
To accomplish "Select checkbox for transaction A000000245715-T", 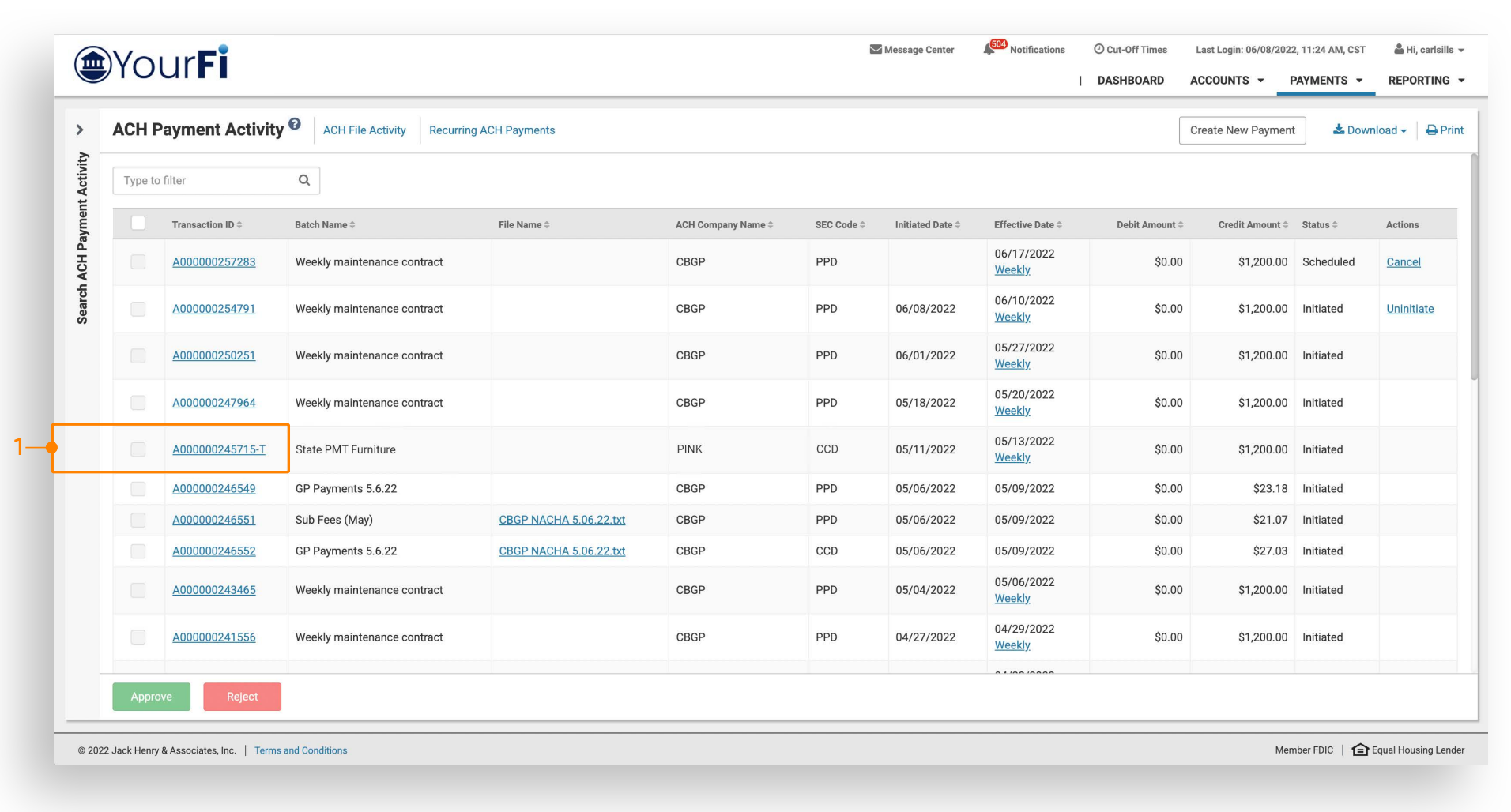I will click(x=138, y=449).
